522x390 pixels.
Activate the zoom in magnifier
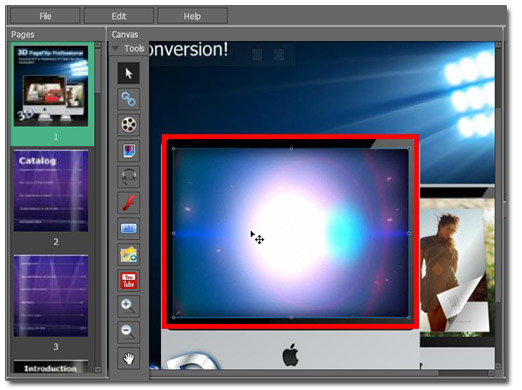(128, 306)
